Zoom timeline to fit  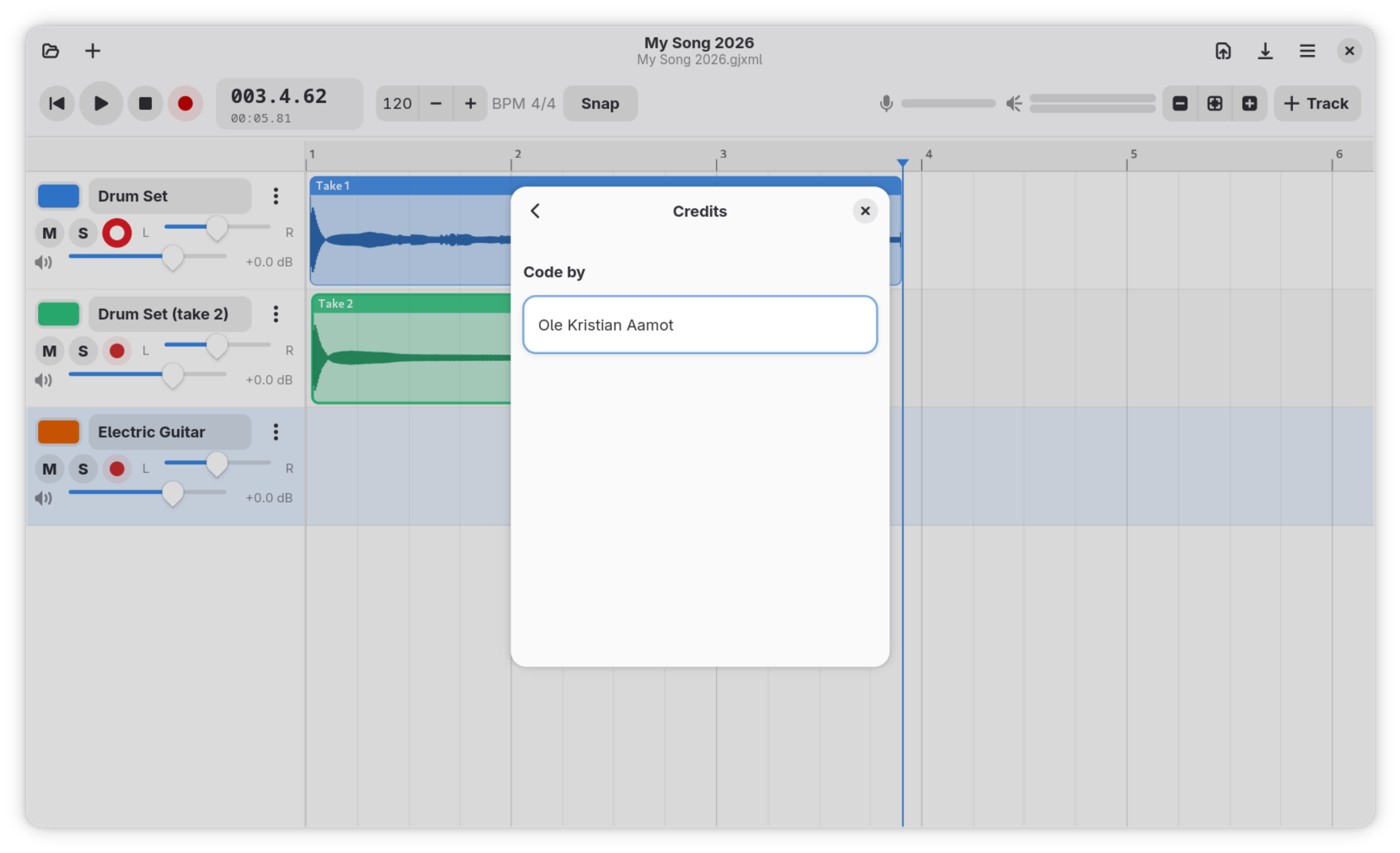(1214, 103)
